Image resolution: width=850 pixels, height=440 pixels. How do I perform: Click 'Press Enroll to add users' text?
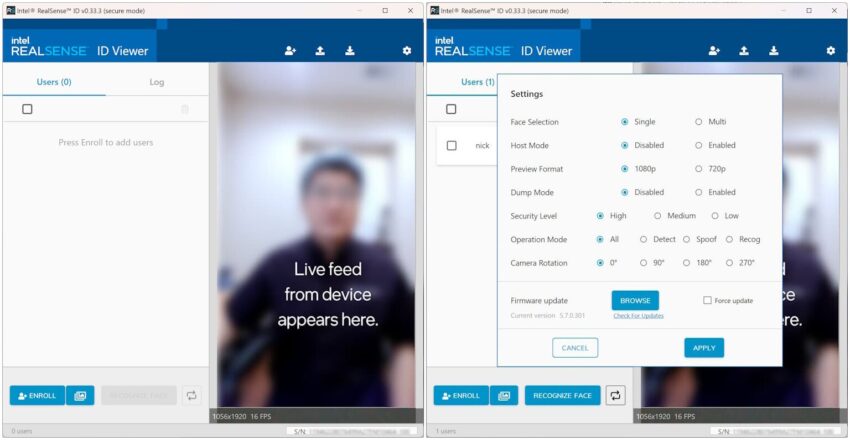[x=106, y=143]
